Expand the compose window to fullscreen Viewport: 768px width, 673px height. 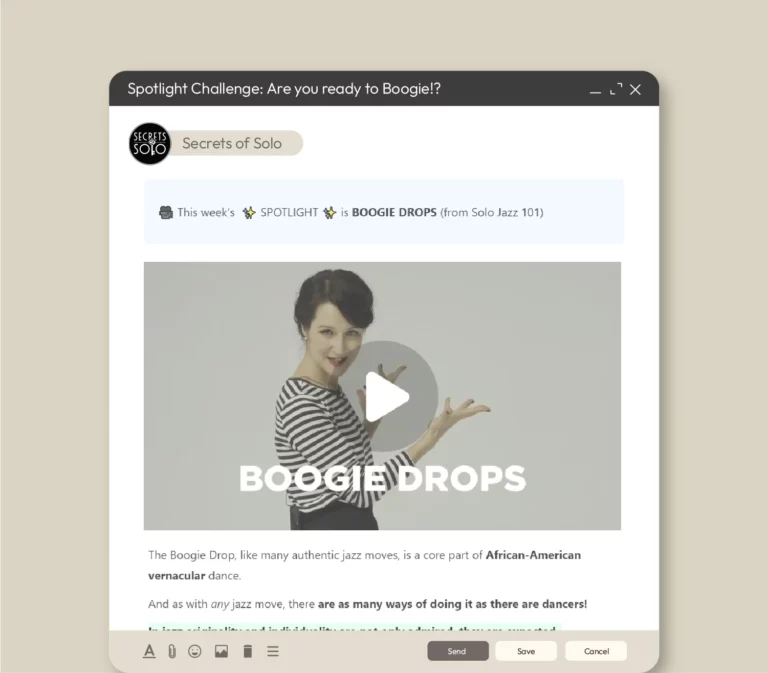tap(616, 89)
